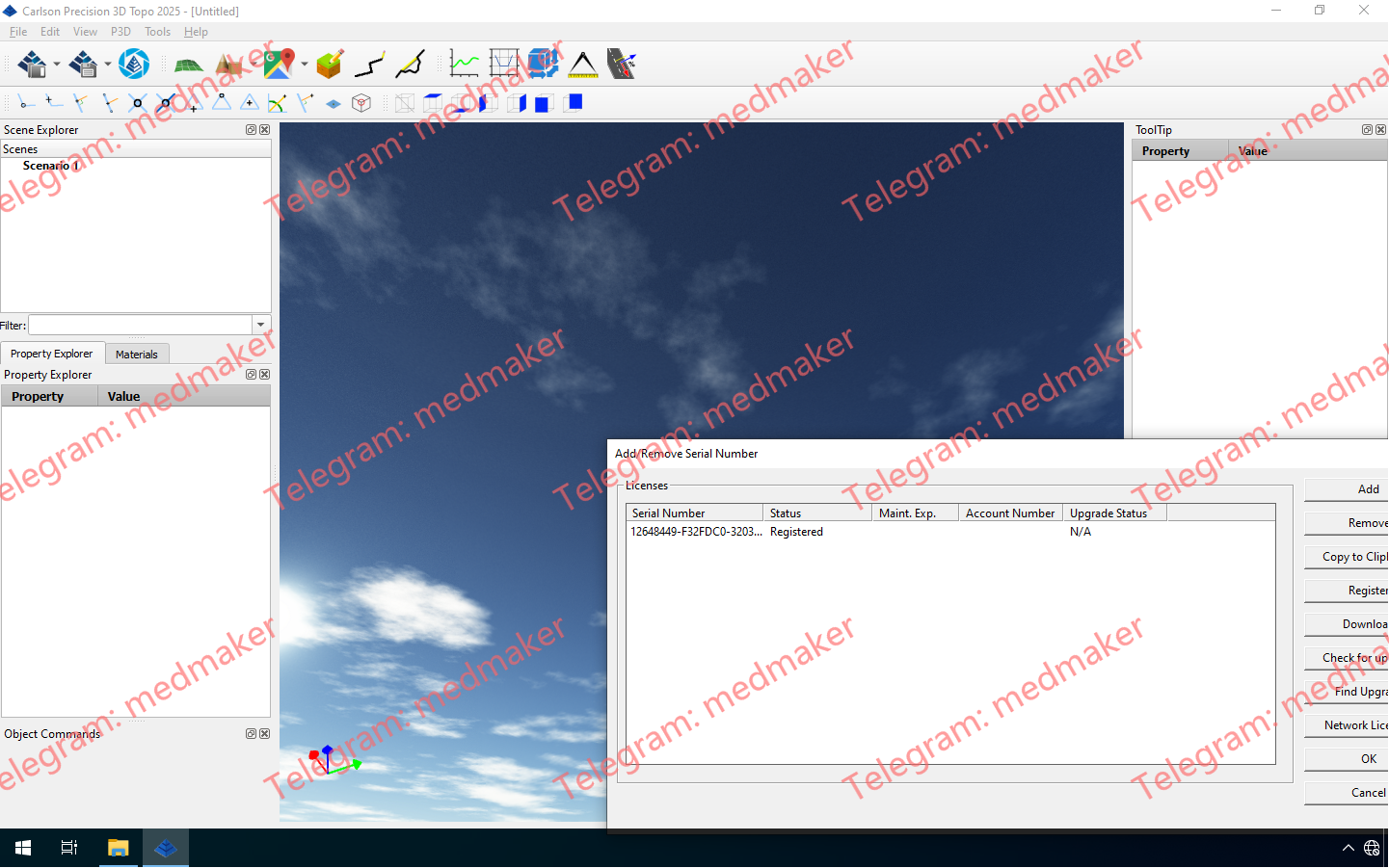The image size is (1389, 868).
Task: Close the Scene Explorer panel
Action: 265,130
